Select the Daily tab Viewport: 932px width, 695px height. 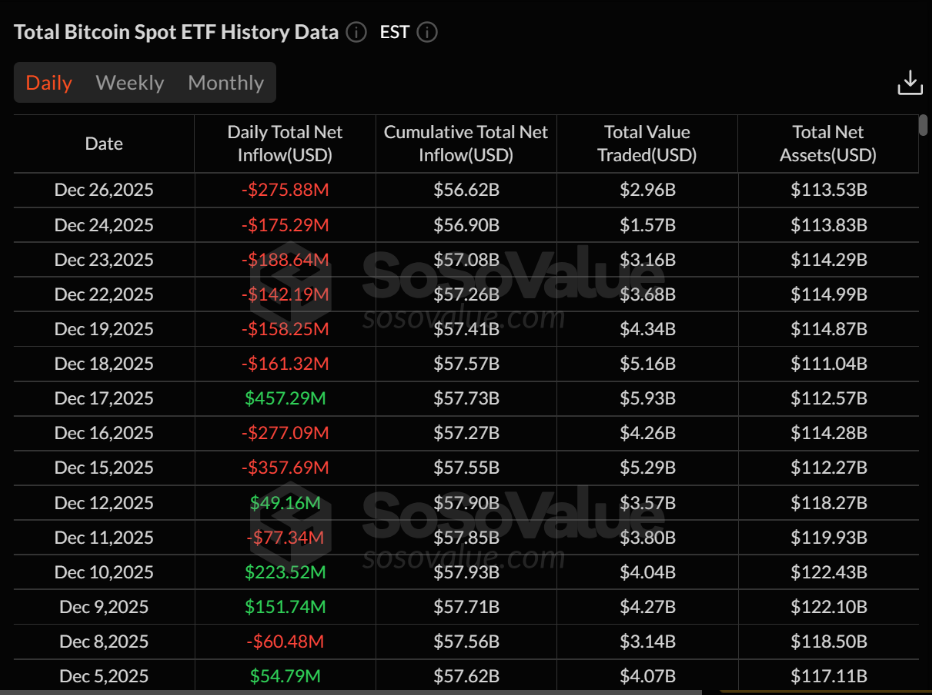click(x=49, y=83)
